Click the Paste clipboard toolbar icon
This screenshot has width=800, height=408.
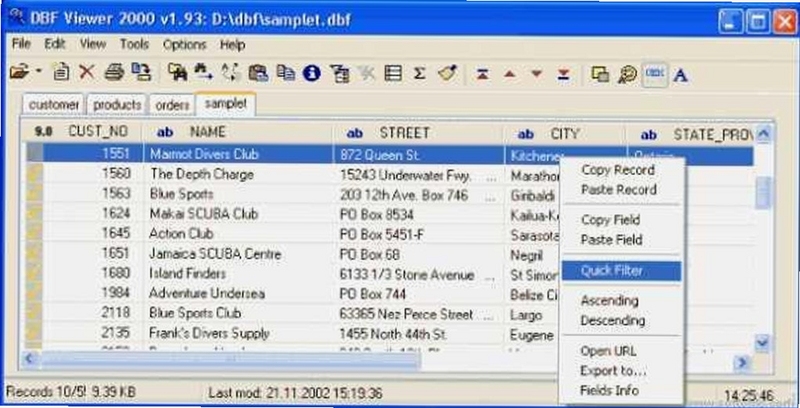pyautogui.click(x=259, y=73)
